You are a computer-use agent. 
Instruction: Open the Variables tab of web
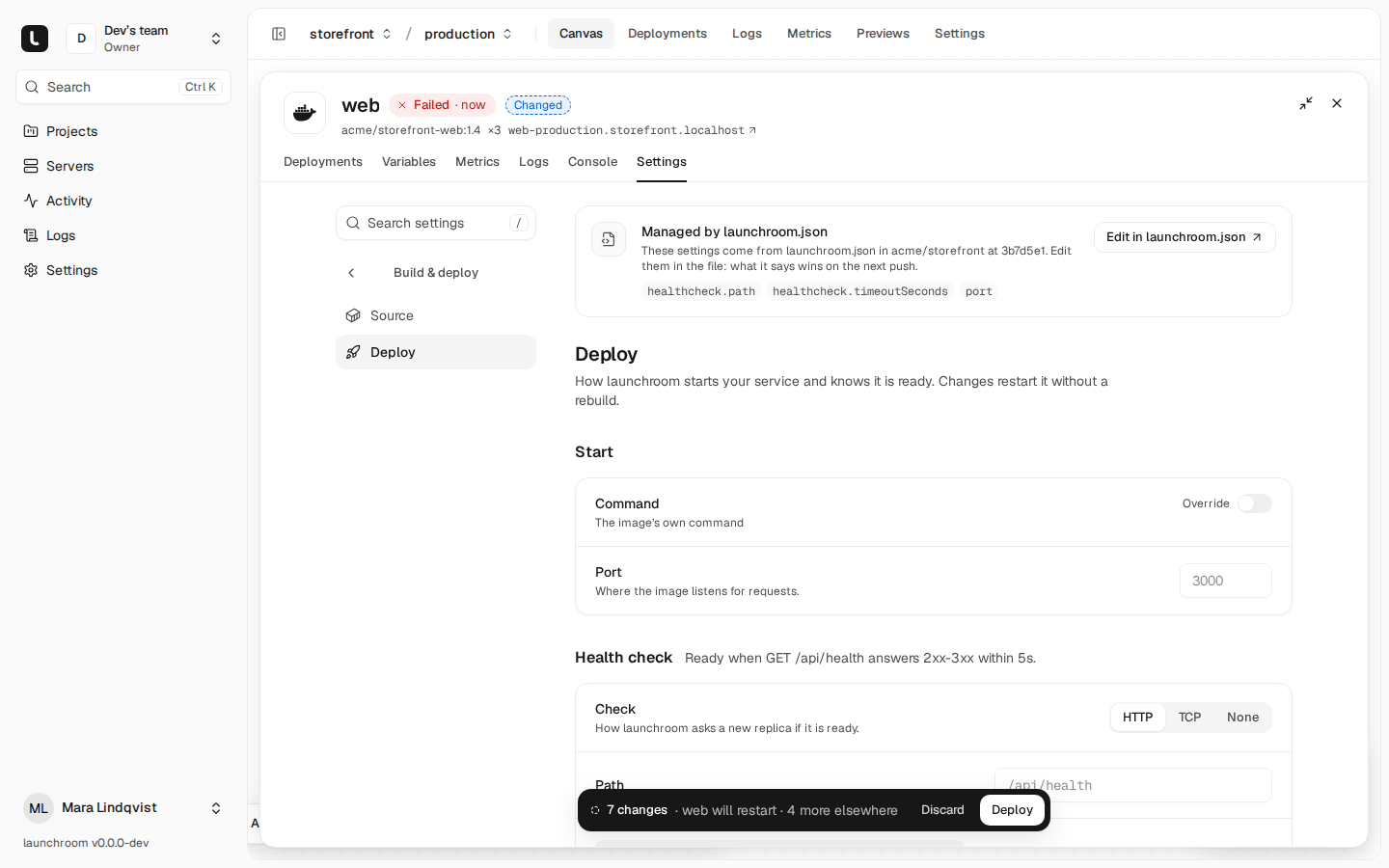pos(409,162)
